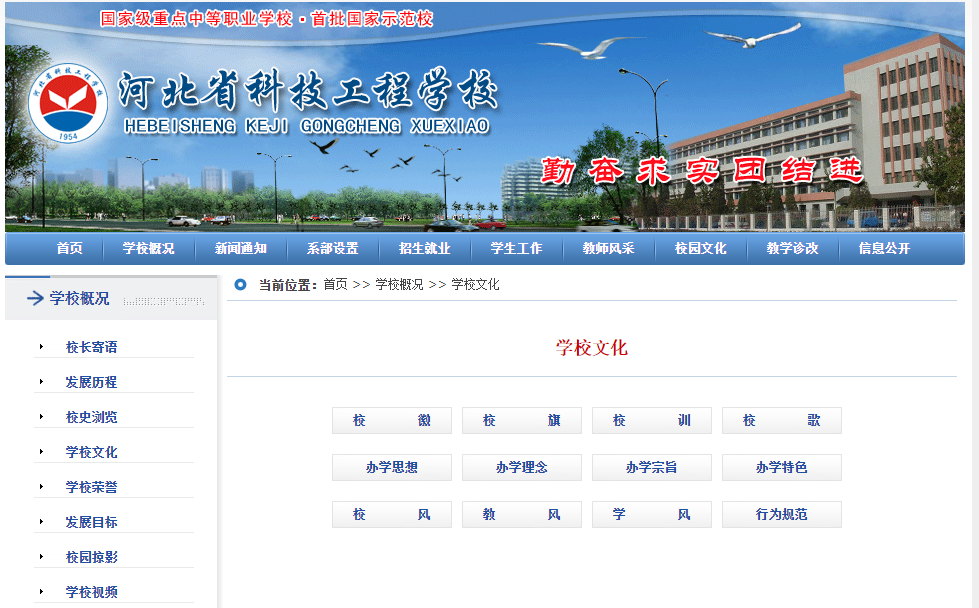Select 校园掠影 in the sidebar
The image size is (979, 608).
92,557
